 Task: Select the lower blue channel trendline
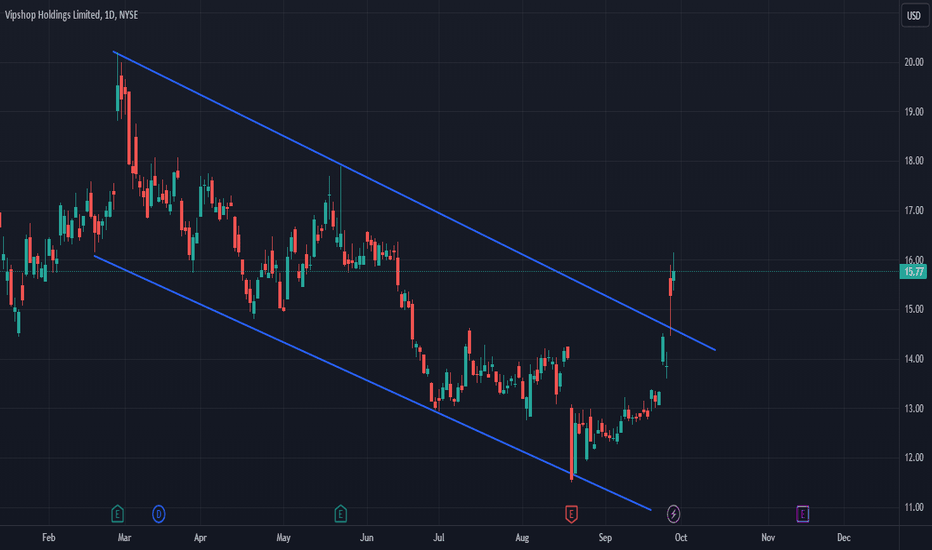pos(373,384)
